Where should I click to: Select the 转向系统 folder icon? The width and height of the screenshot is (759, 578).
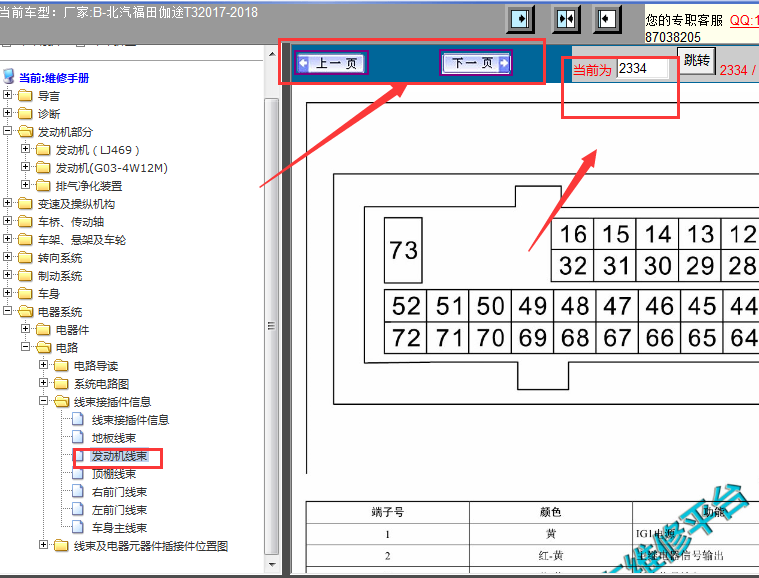click(x=25, y=258)
